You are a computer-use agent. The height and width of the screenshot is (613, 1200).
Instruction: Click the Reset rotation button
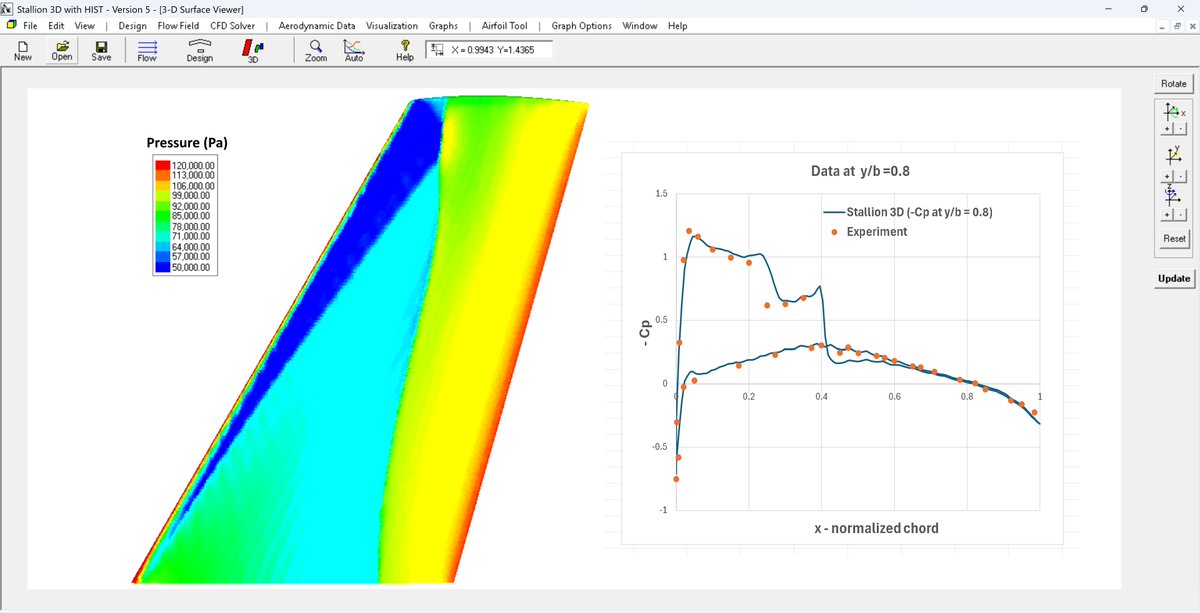pyautogui.click(x=1174, y=238)
